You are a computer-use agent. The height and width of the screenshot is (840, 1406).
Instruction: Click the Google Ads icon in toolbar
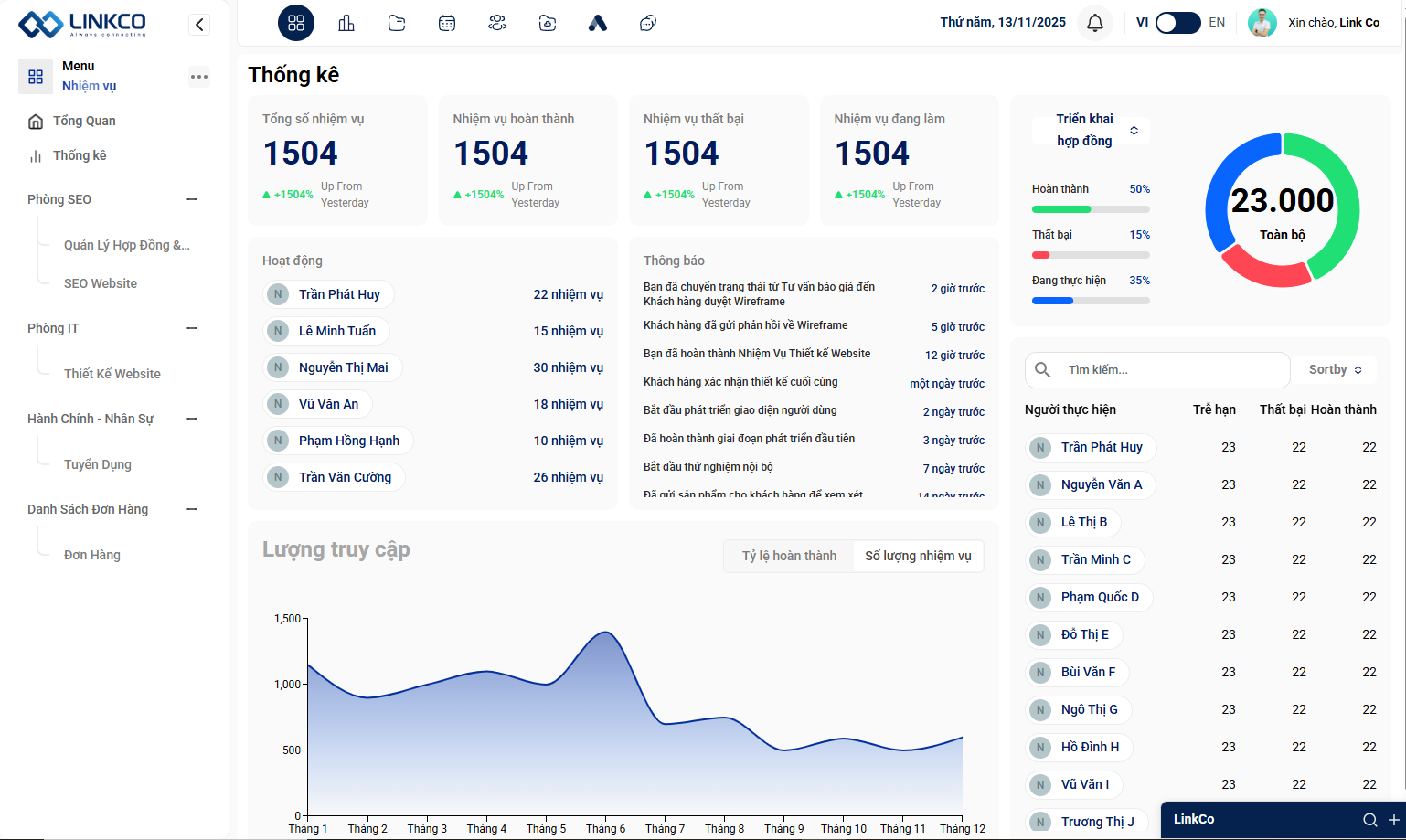(598, 23)
